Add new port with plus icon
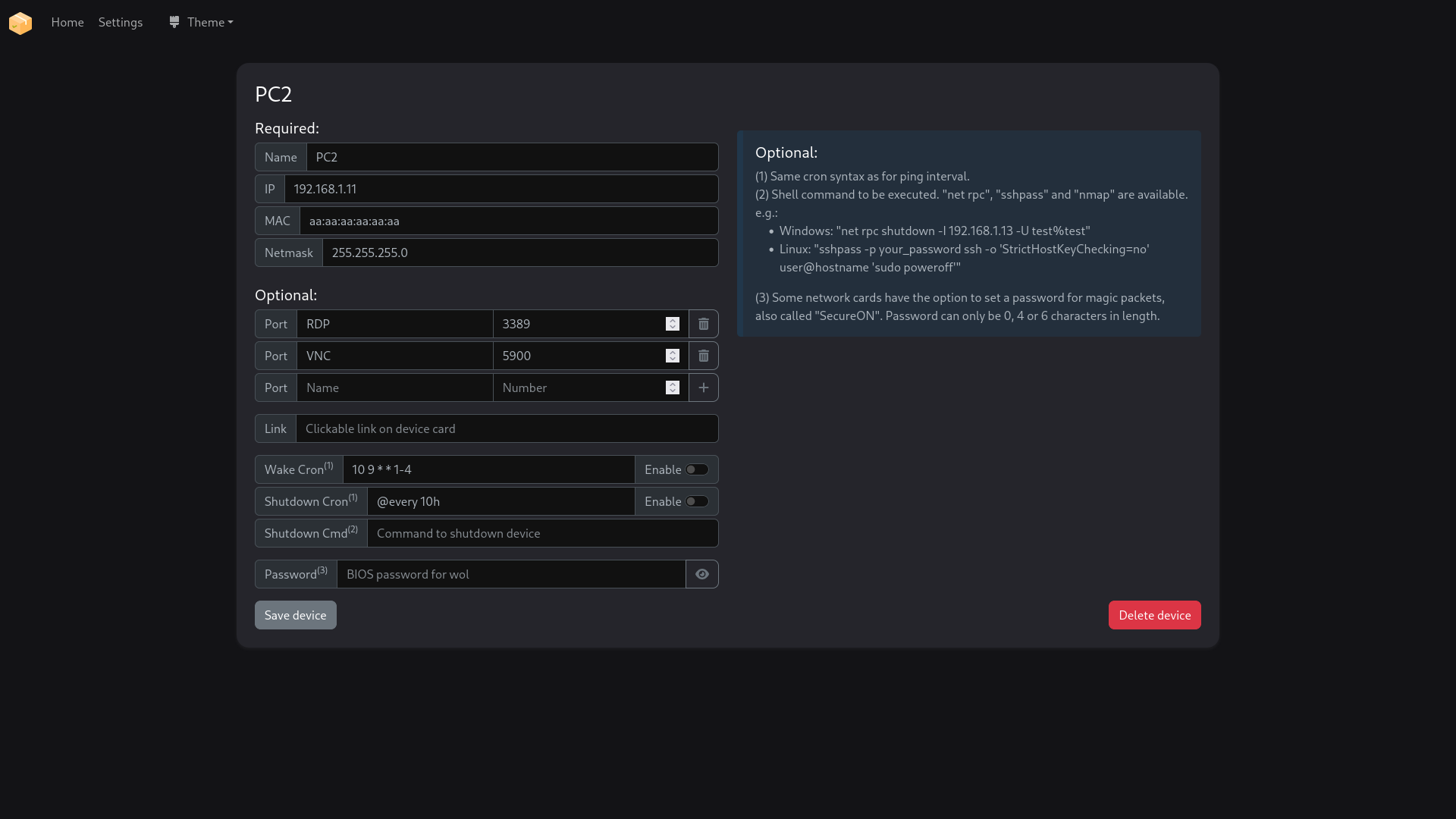 703,388
